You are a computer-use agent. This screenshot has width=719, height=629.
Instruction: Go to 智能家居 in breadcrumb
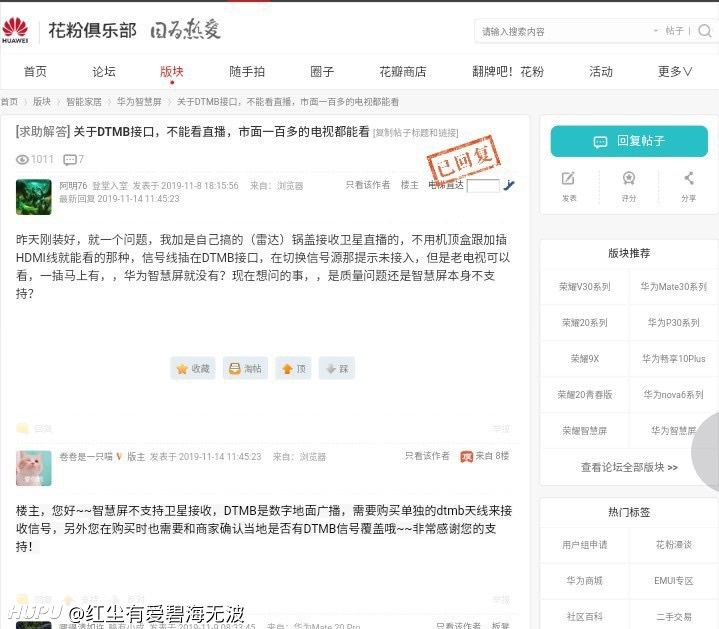84,102
